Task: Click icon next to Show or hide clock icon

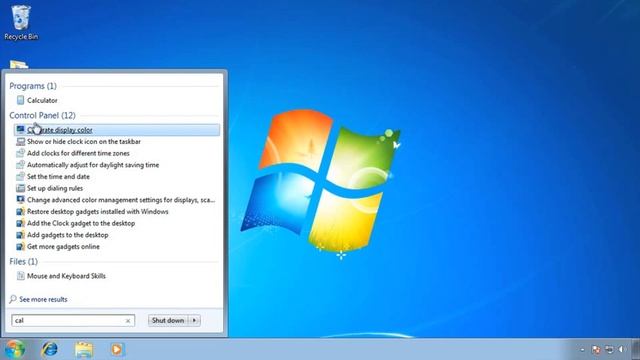Action: click(x=20, y=142)
